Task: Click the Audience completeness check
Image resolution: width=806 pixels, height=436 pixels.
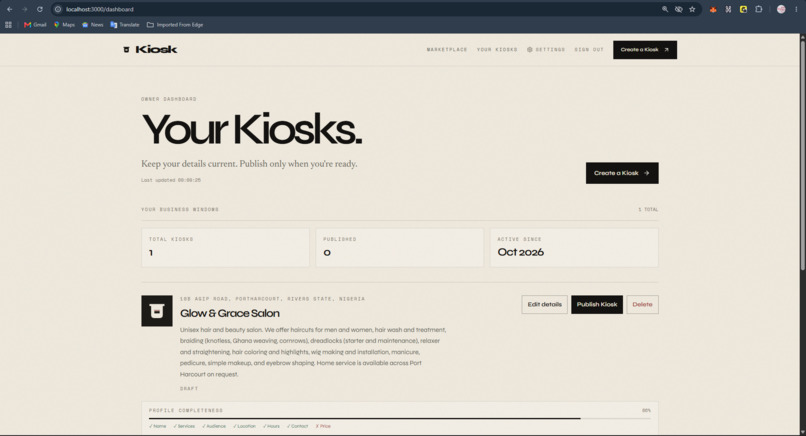Action: coord(214,426)
